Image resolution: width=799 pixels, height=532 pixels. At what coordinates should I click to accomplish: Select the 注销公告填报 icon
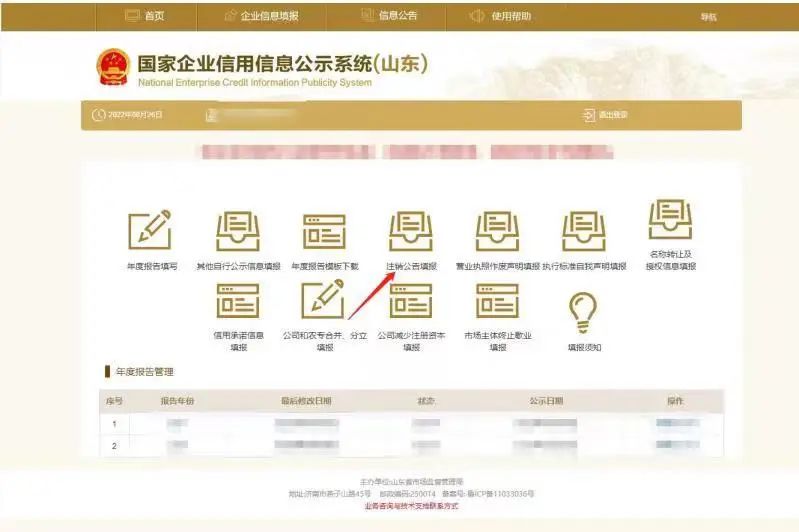411,231
